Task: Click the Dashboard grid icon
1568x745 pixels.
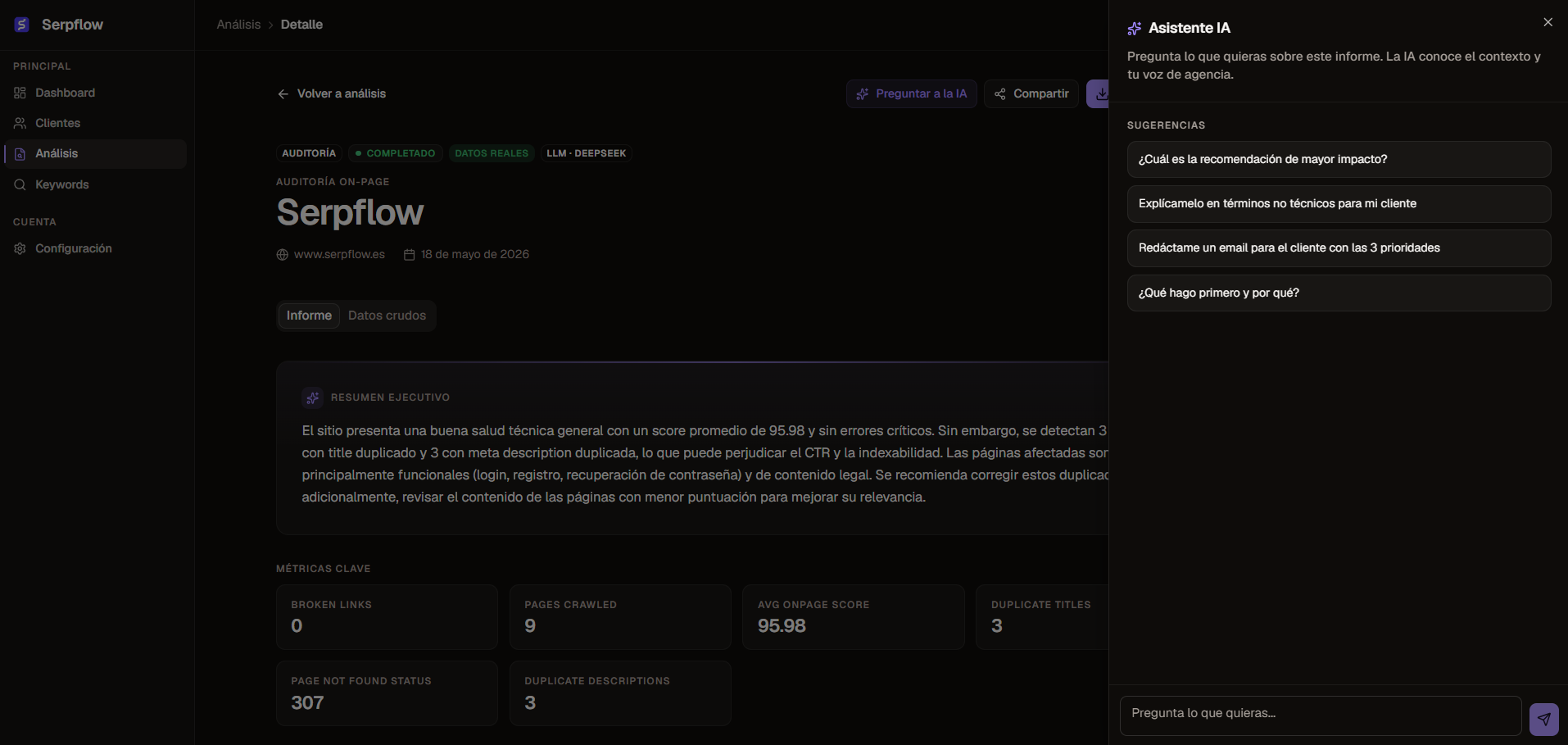Action: pyautogui.click(x=20, y=93)
